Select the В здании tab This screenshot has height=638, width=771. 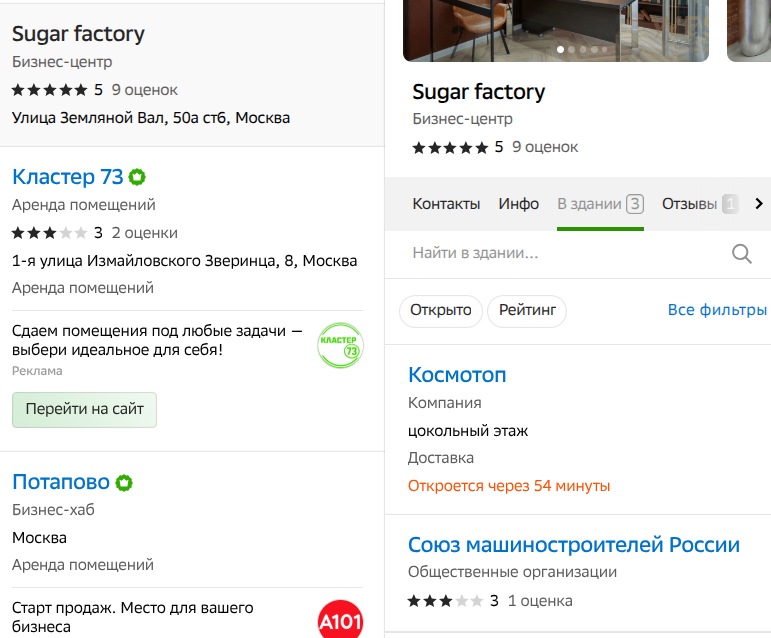[x=600, y=204]
